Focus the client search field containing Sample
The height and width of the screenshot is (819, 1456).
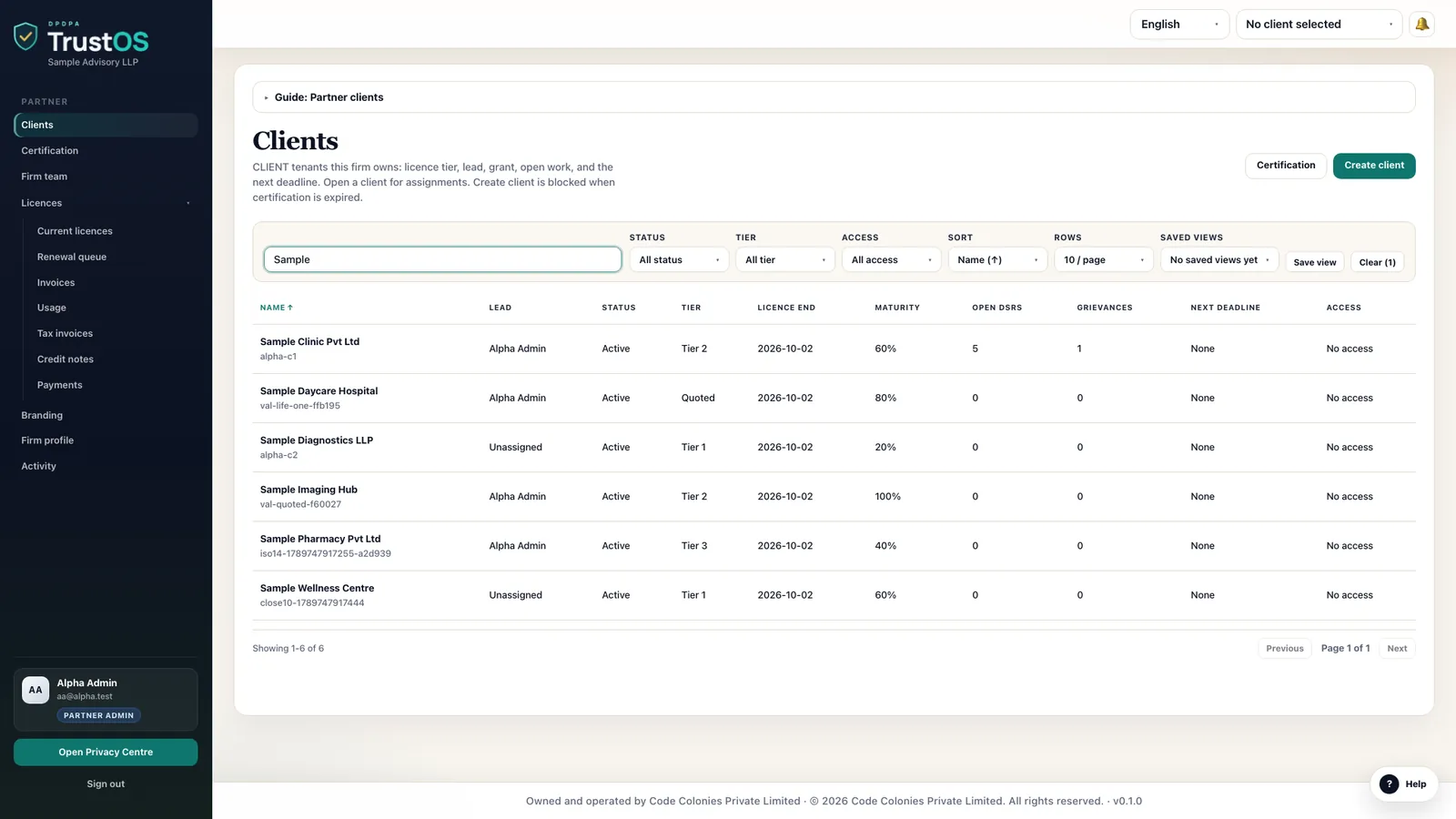point(442,259)
